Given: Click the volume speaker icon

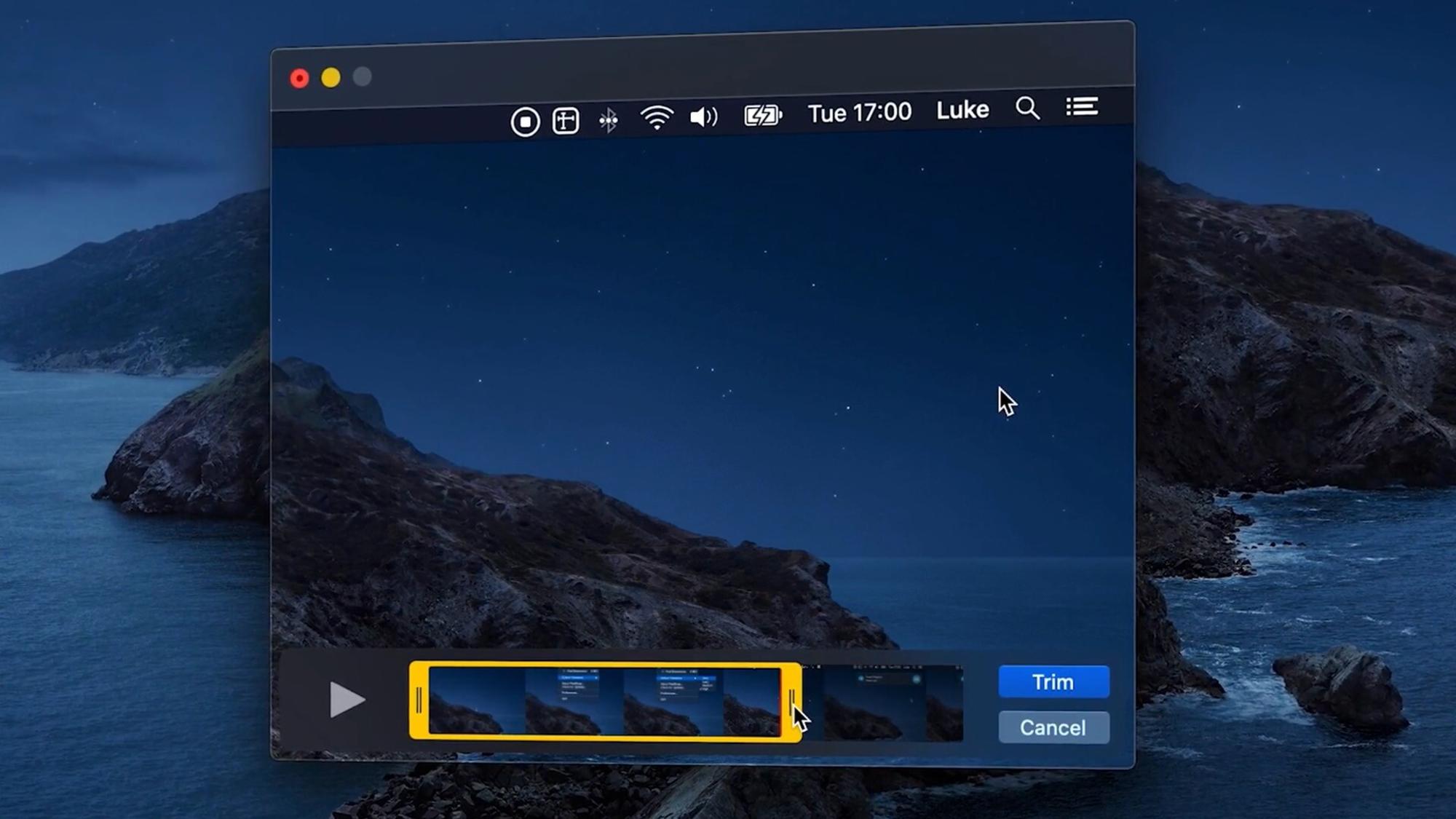Looking at the screenshot, I should tap(703, 116).
